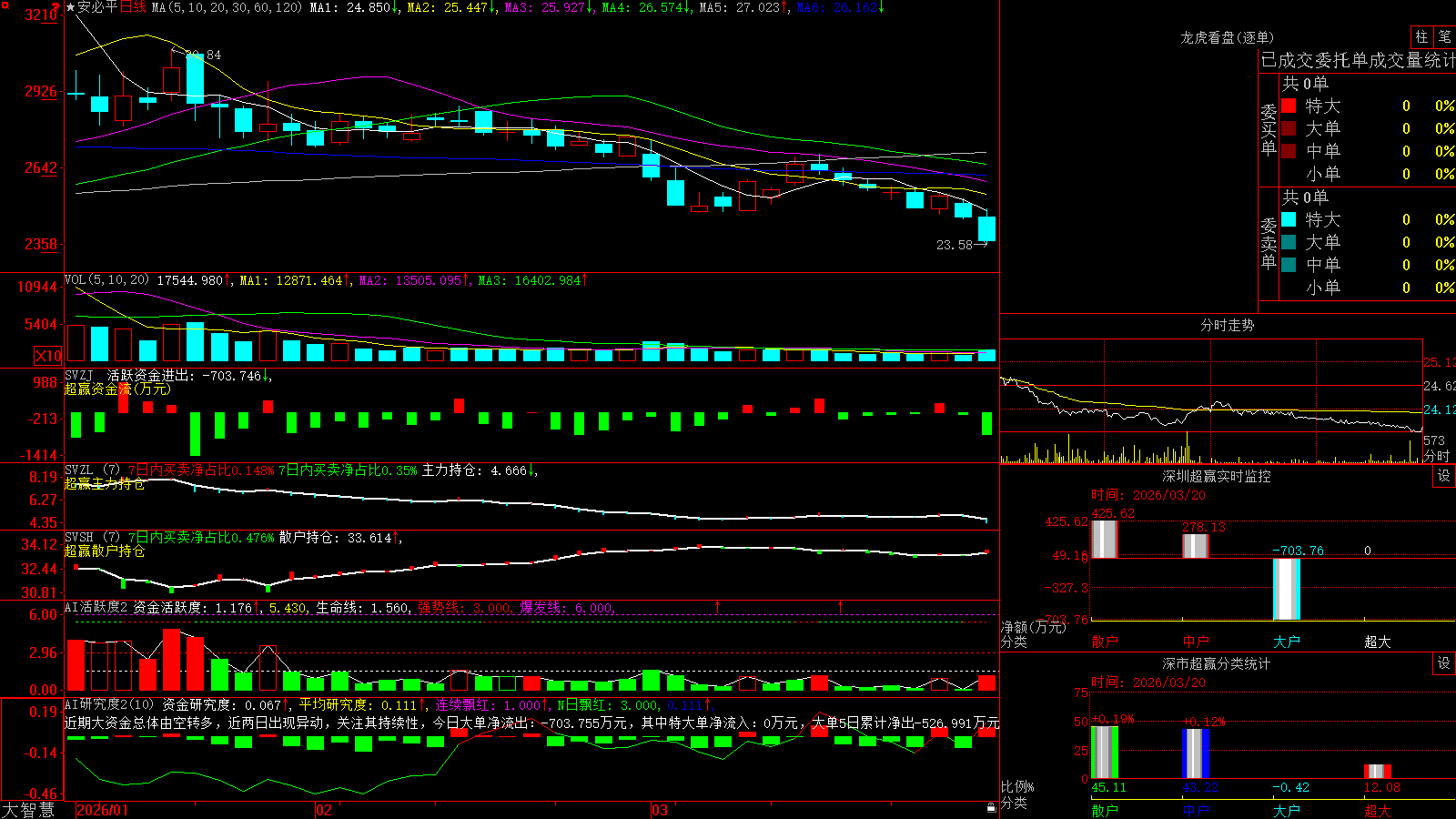The width and height of the screenshot is (1456, 819).
Task: Click the 2026/01 date marker
Action: pyautogui.click(x=103, y=810)
